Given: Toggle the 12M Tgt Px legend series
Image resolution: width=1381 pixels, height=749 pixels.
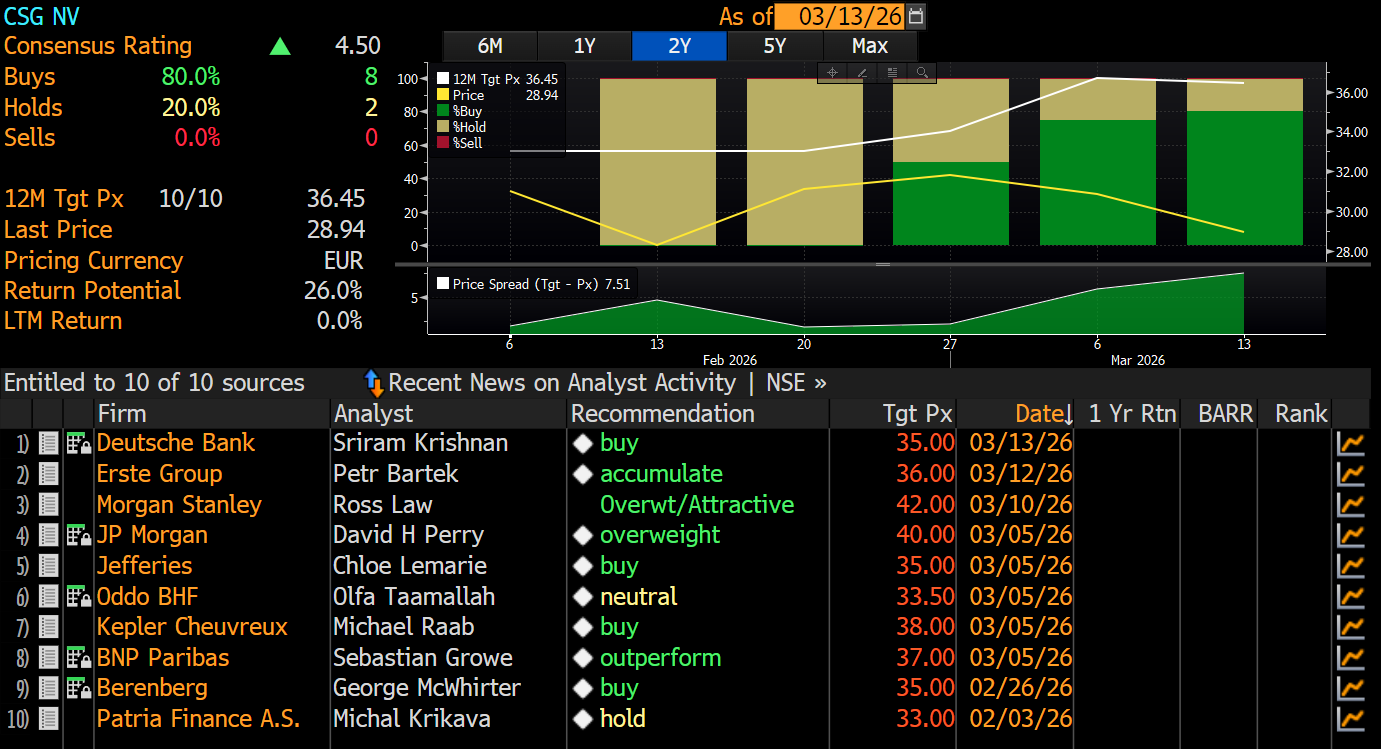Looking at the screenshot, I should coord(444,79).
